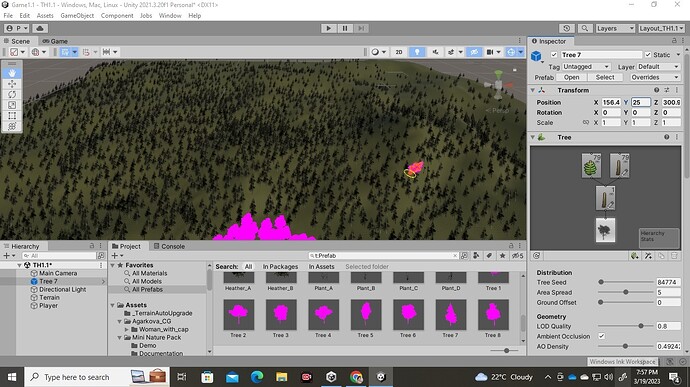The image size is (690, 387).
Task: Toggle scene lighting bulb icon
Action: pyautogui.click(x=417, y=52)
